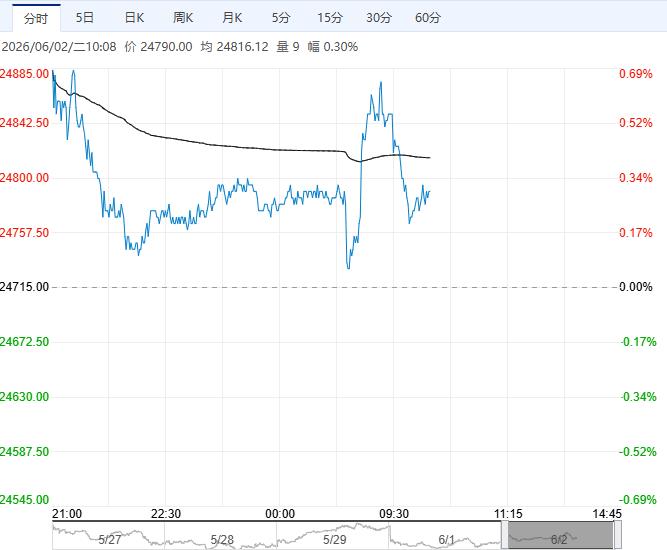Switch to the 5日 chart tab
This screenshot has height=550, width=667.
(85, 18)
